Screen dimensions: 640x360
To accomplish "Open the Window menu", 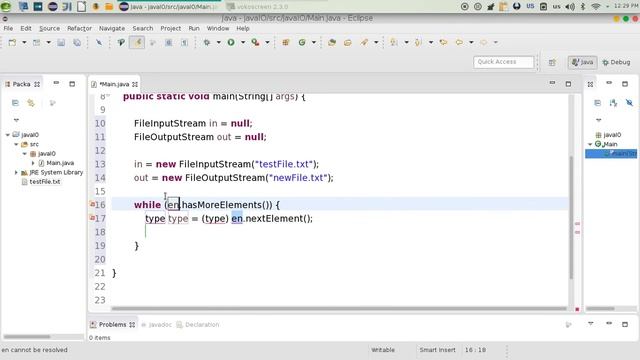I will click(218, 29).
